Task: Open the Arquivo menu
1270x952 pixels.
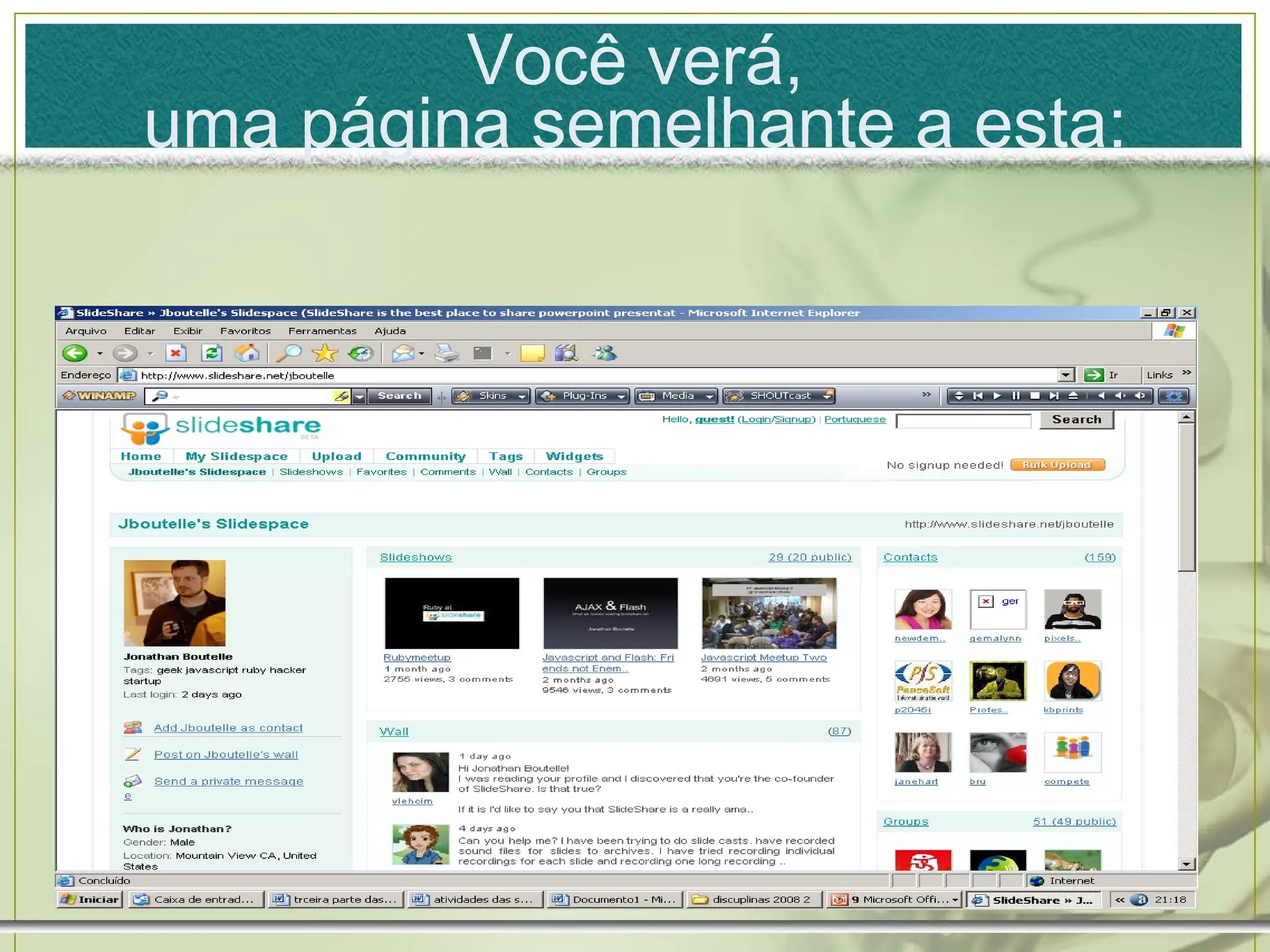Action: 86,331
